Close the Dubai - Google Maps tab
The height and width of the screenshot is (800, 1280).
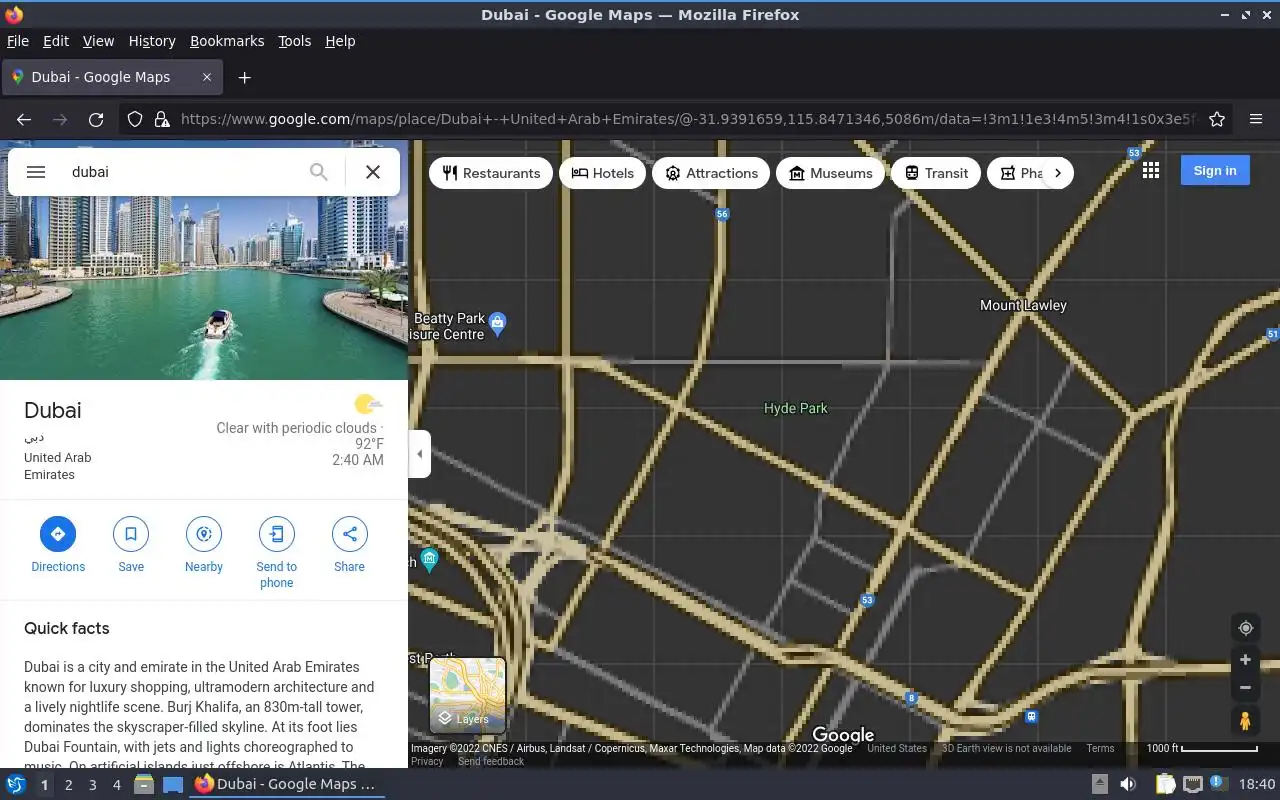pyautogui.click(x=207, y=77)
